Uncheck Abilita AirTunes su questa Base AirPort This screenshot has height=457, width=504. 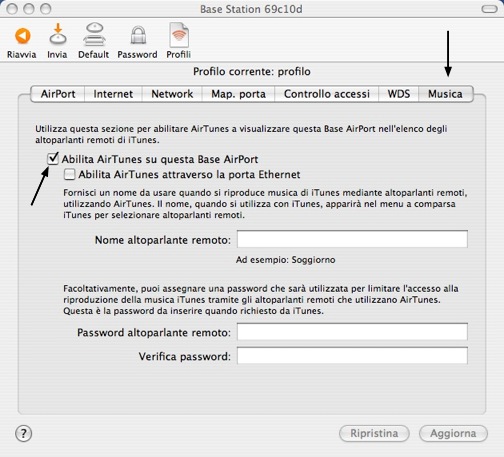click(x=53, y=159)
